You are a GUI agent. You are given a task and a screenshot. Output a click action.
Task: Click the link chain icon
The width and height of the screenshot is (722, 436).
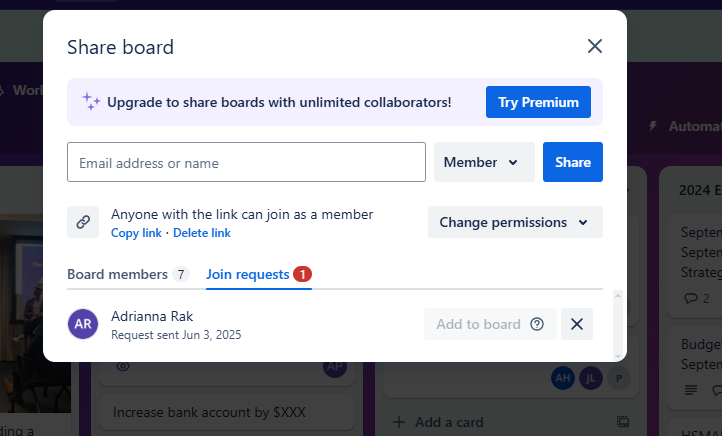[x=83, y=222]
